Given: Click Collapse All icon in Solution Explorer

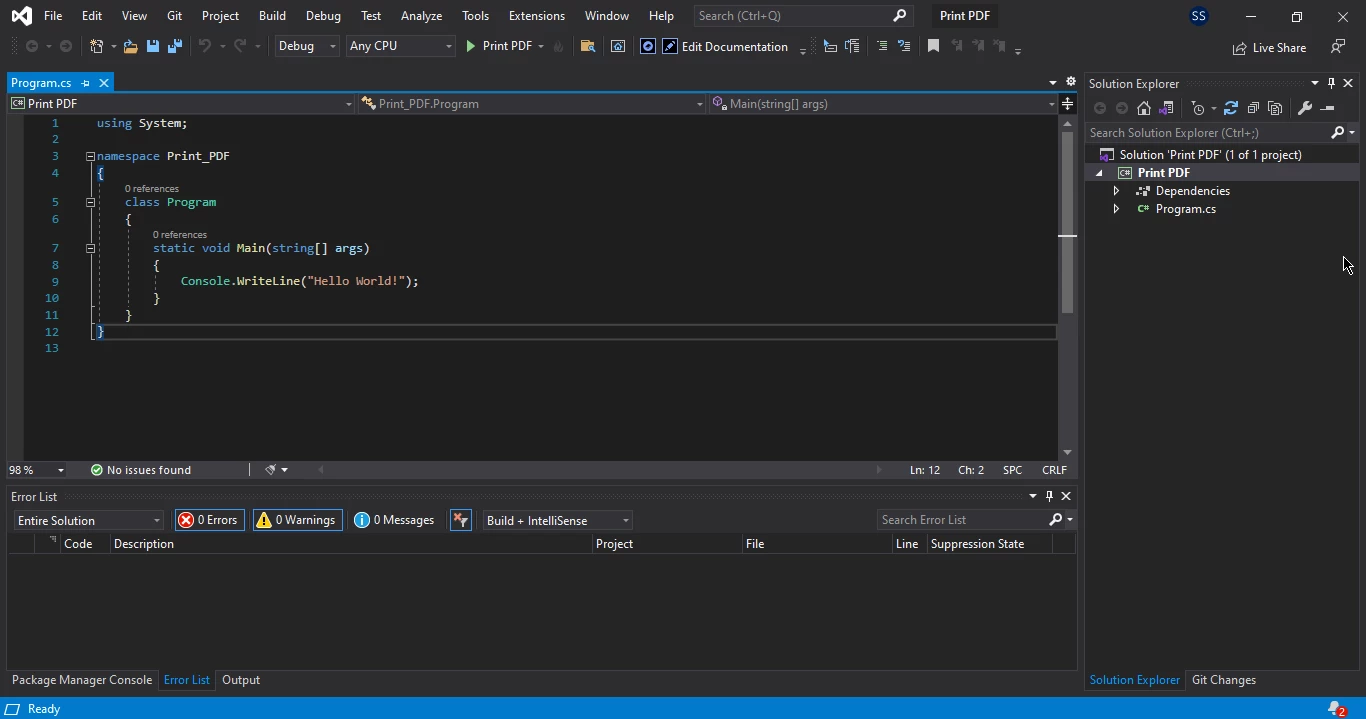Looking at the screenshot, I should 1253,108.
